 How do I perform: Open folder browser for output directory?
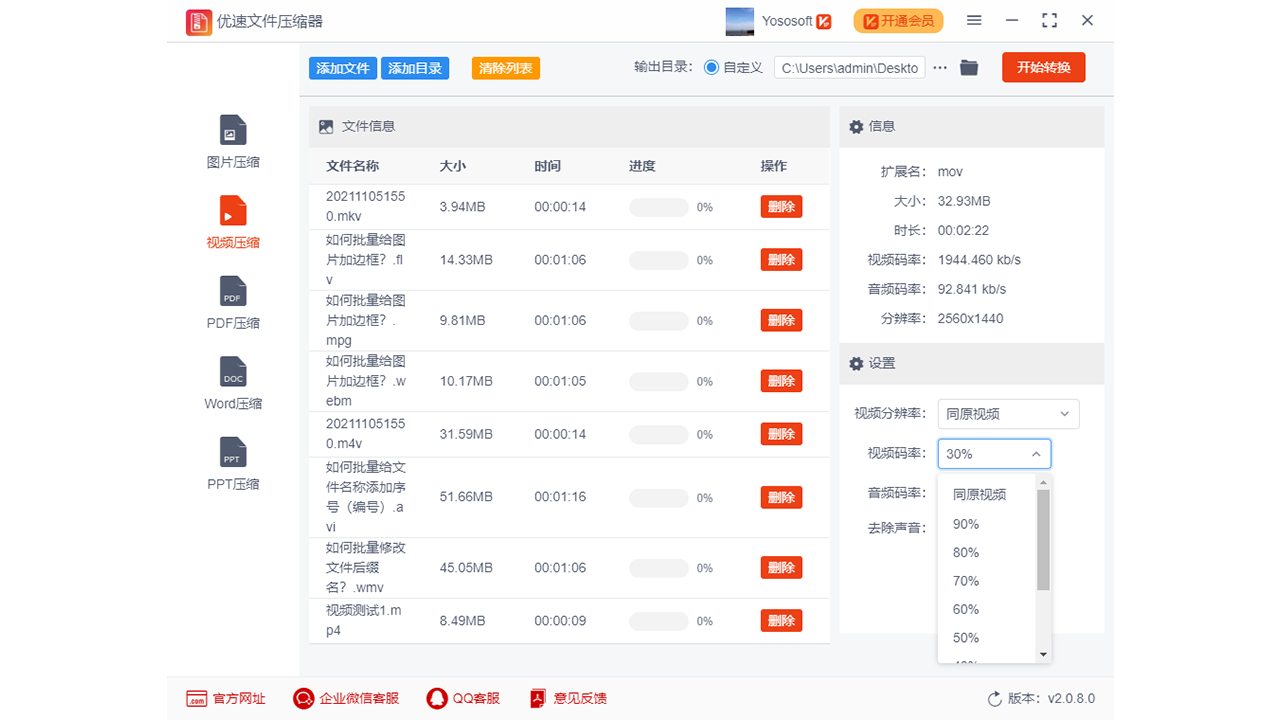pyautogui.click(x=968, y=68)
